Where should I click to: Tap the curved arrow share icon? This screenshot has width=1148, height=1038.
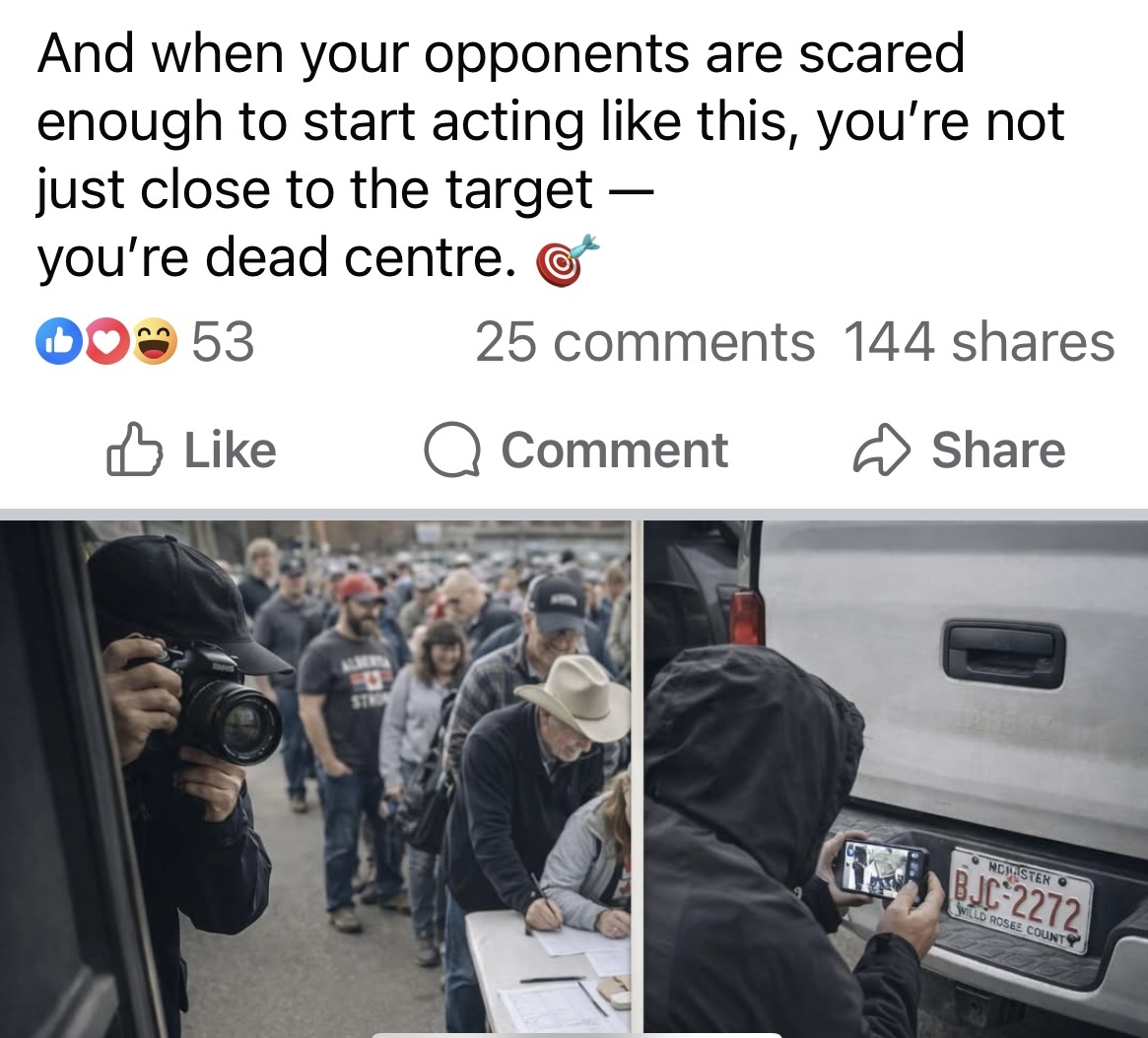882,450
